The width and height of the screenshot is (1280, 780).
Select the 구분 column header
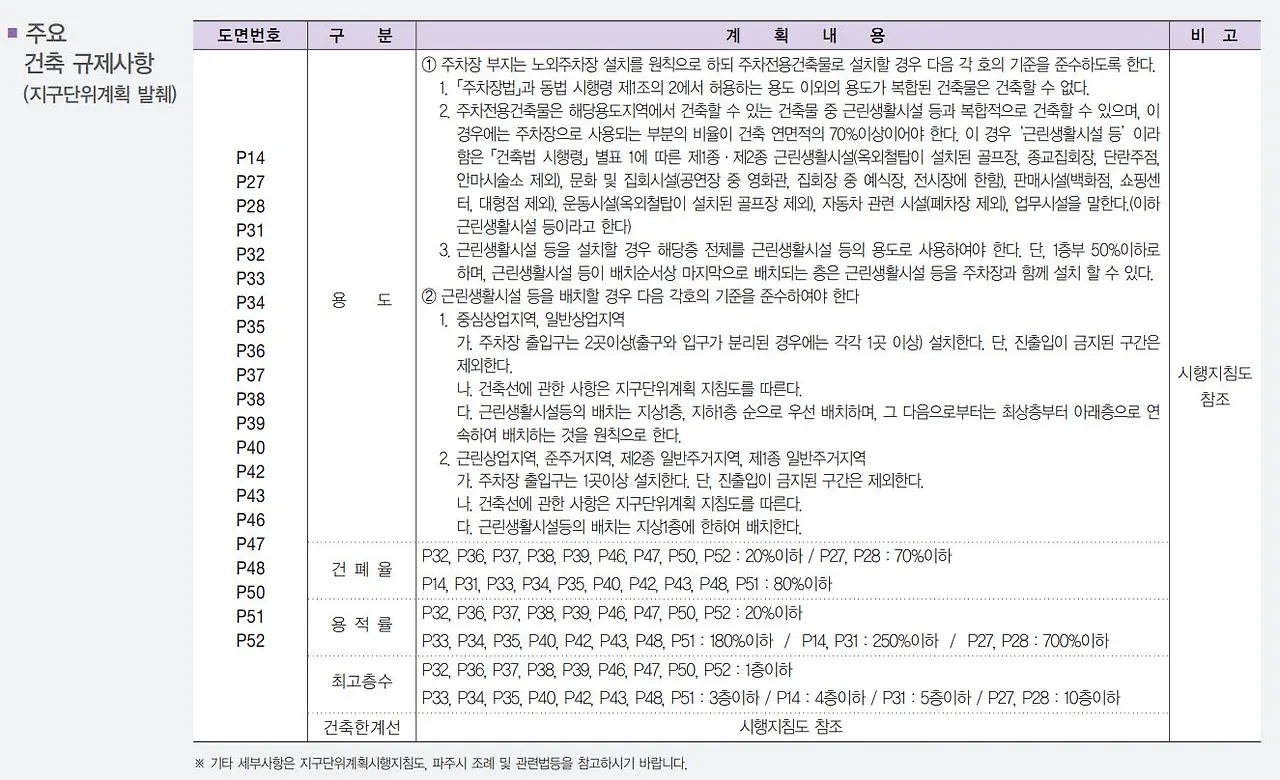click(361, 35)
